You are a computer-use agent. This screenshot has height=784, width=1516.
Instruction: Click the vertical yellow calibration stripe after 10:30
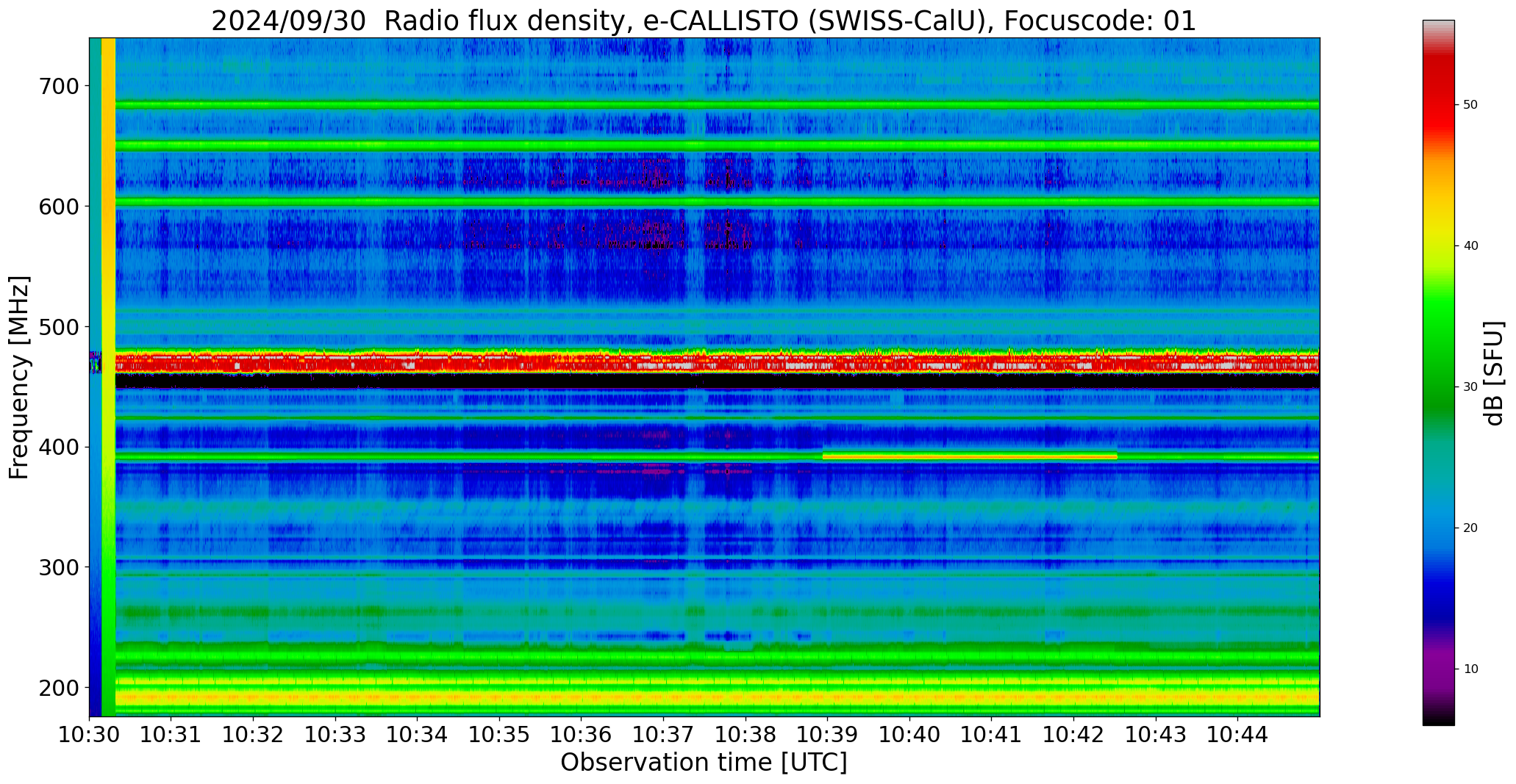point(108,377)
